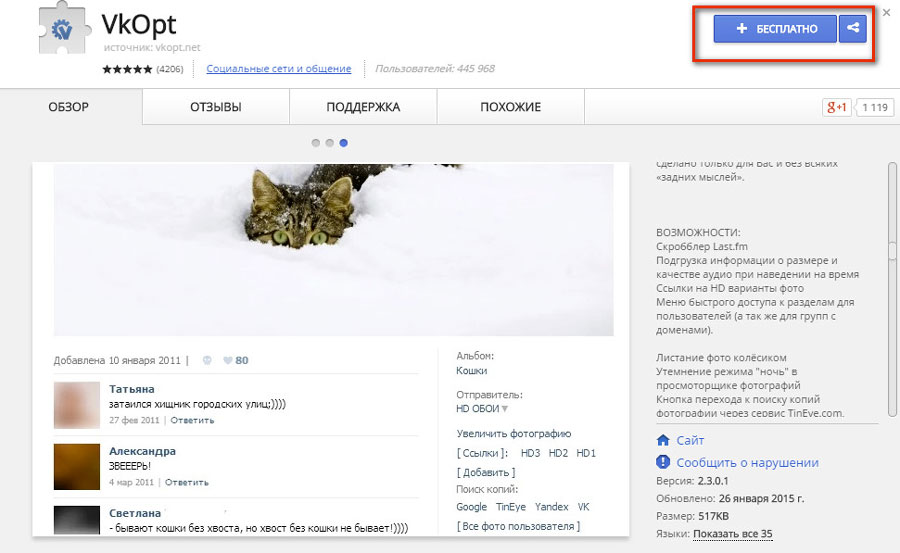This screenshot has height=553, width=900.
Task: Click the Google +1 button
Action: click(x=835, y=107)
